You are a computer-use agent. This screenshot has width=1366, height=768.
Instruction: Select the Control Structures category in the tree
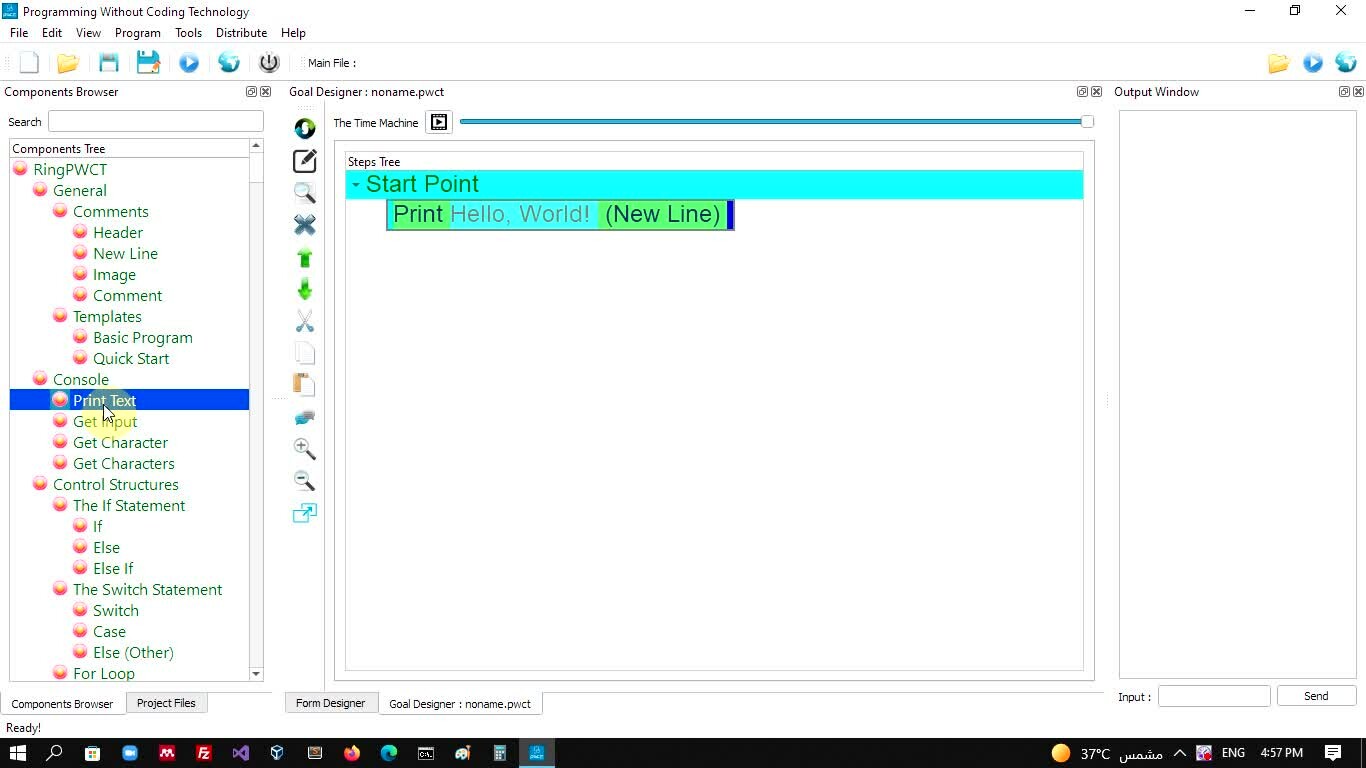(115, 485)
